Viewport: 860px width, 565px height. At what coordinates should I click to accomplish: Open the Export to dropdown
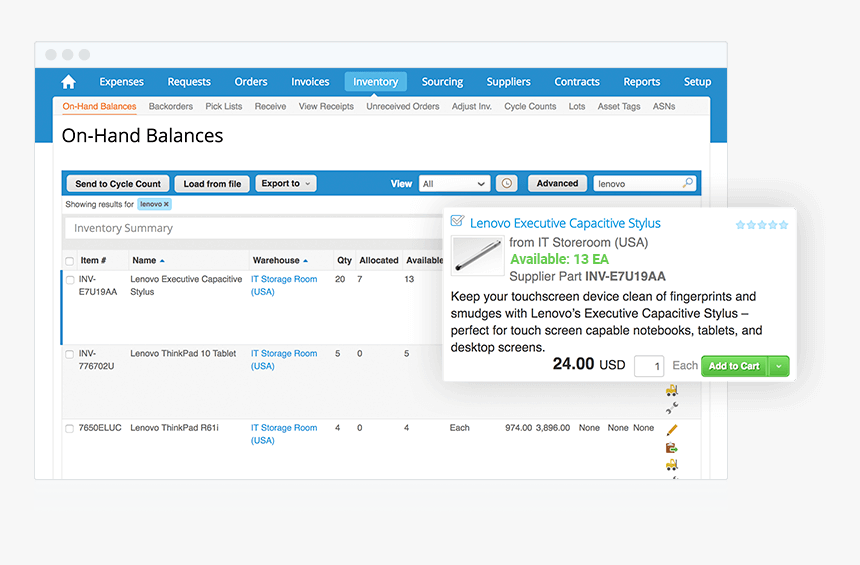286,183
